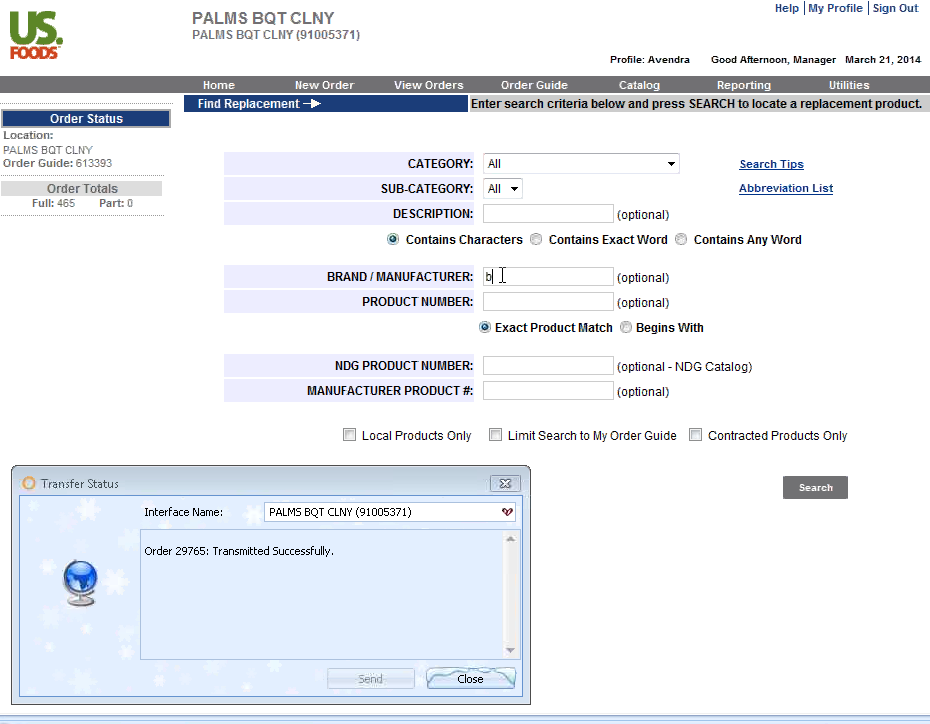Click 'Full: 465' total
The image size is (930, 724).
tap(53, 203)
